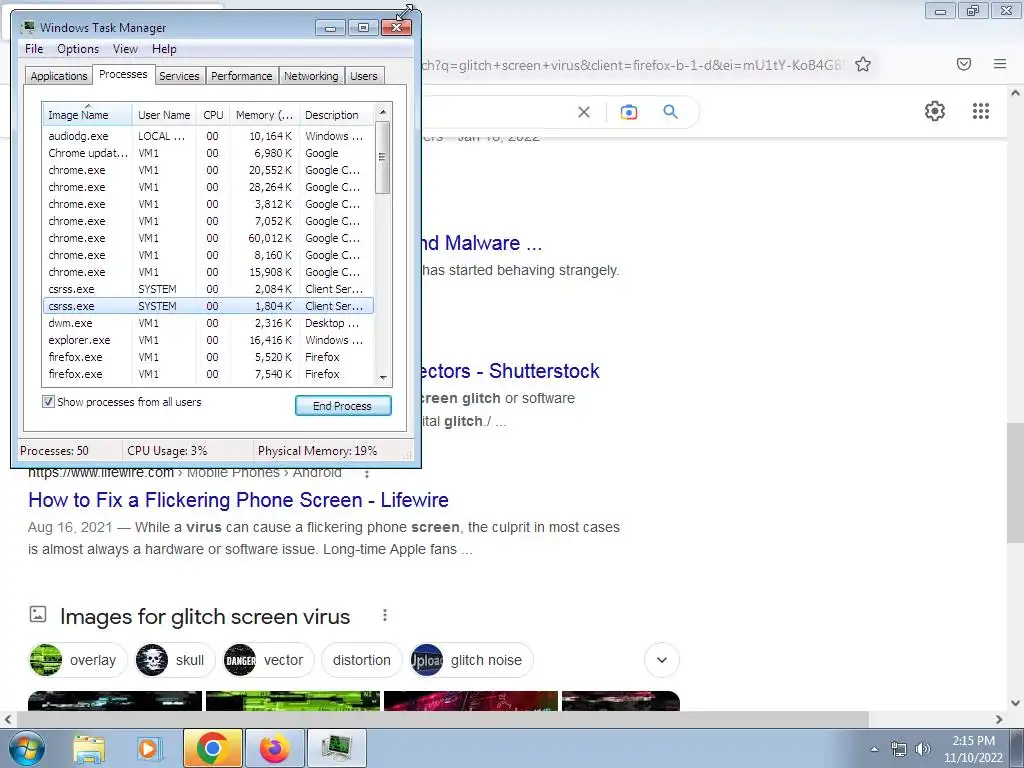This screenshot has width=1024, height=768.
Task: Open the first glitch image thumbnail
Action: coord(115,701)
